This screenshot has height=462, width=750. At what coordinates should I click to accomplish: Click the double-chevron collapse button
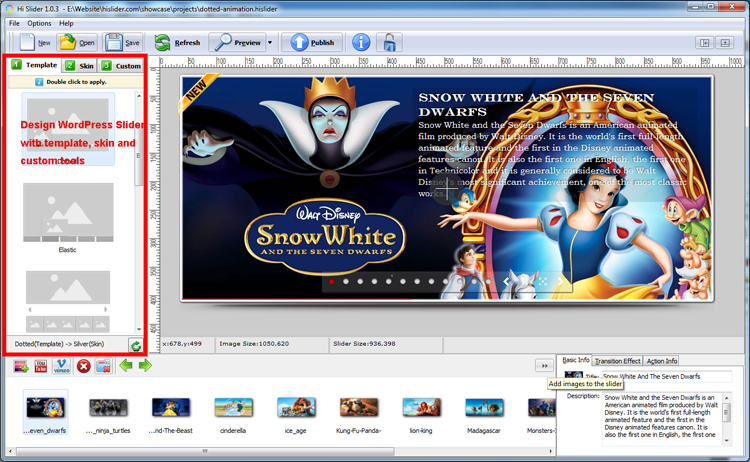[544, 366]
